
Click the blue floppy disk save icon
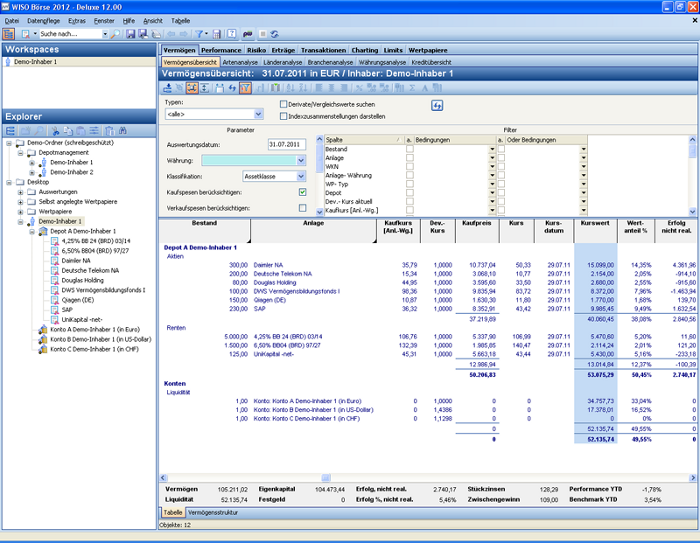click(130, 34)
